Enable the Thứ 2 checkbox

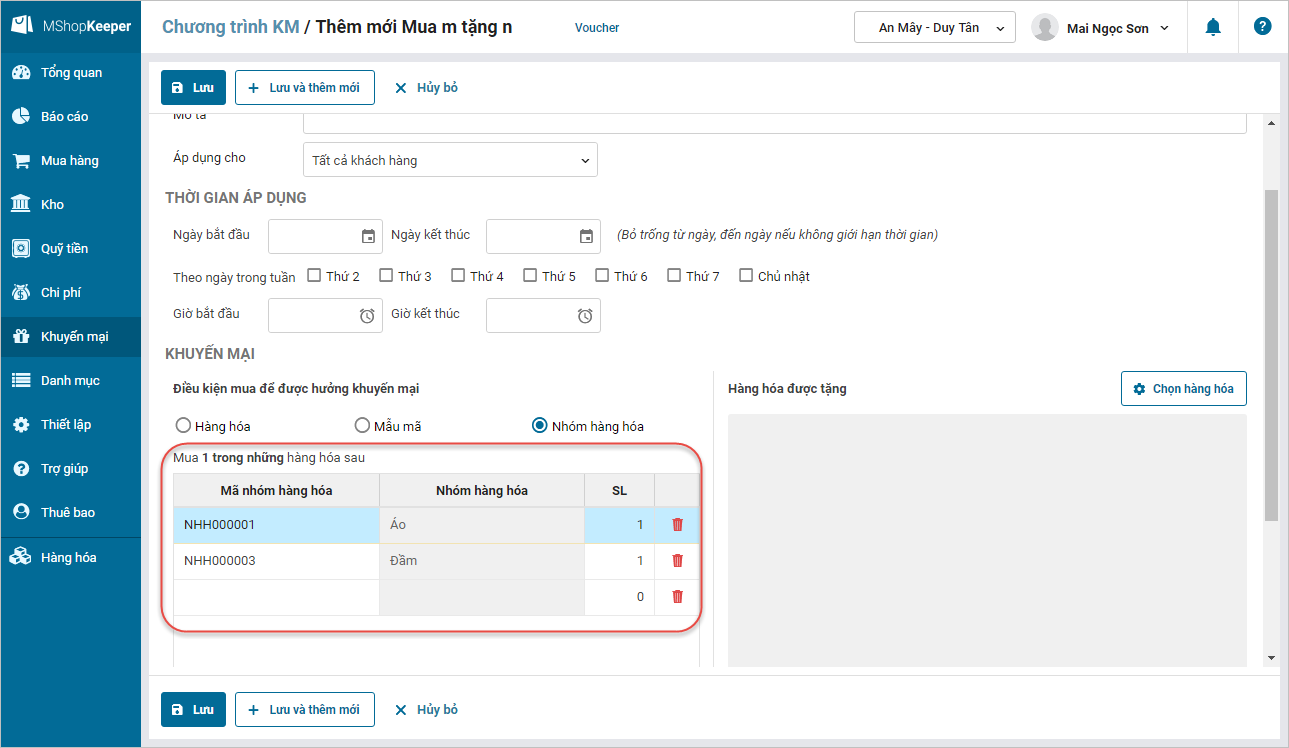pos(314,276)
